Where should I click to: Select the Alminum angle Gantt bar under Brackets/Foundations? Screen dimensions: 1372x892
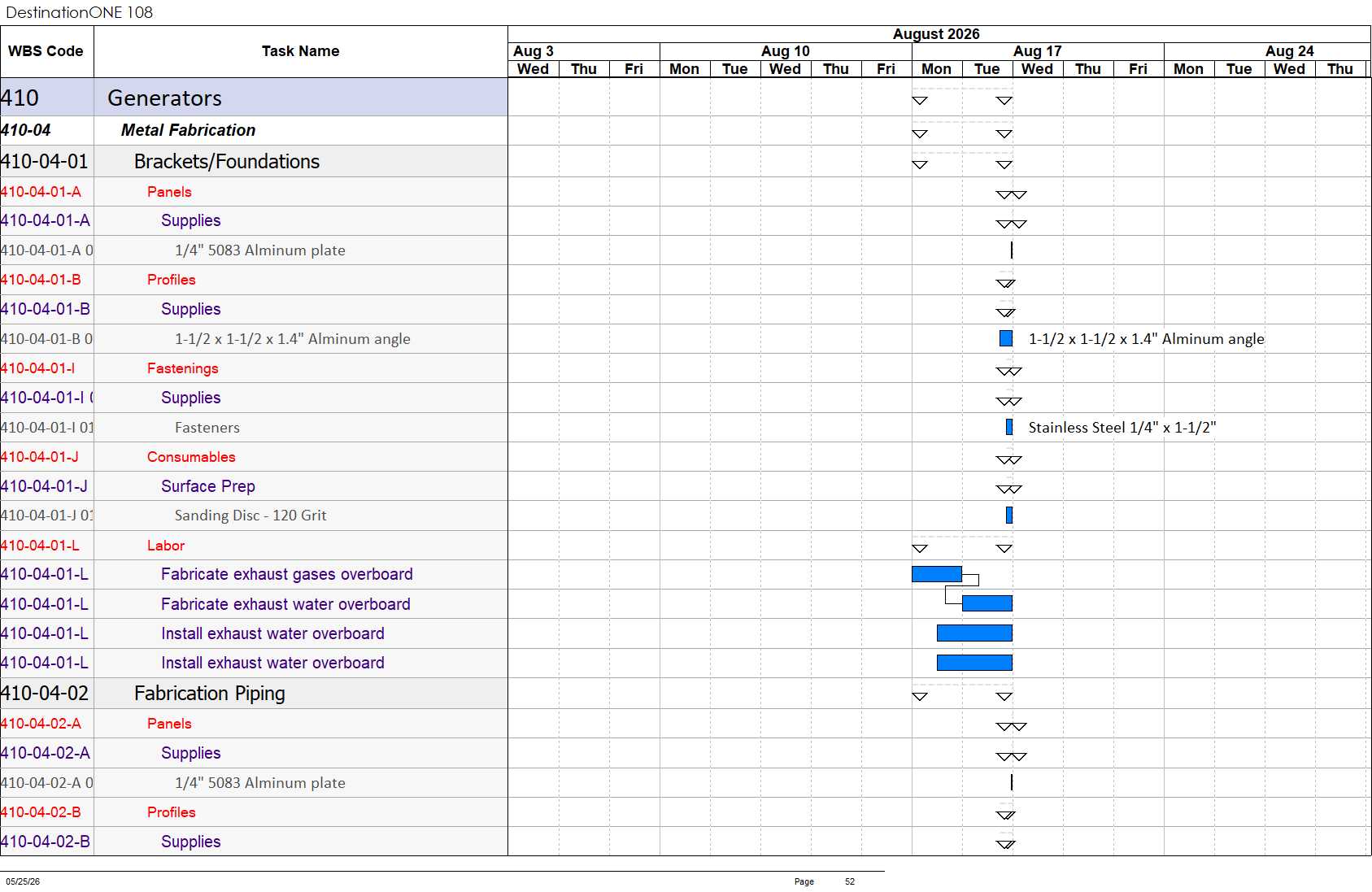click(x=1006, y=338)
